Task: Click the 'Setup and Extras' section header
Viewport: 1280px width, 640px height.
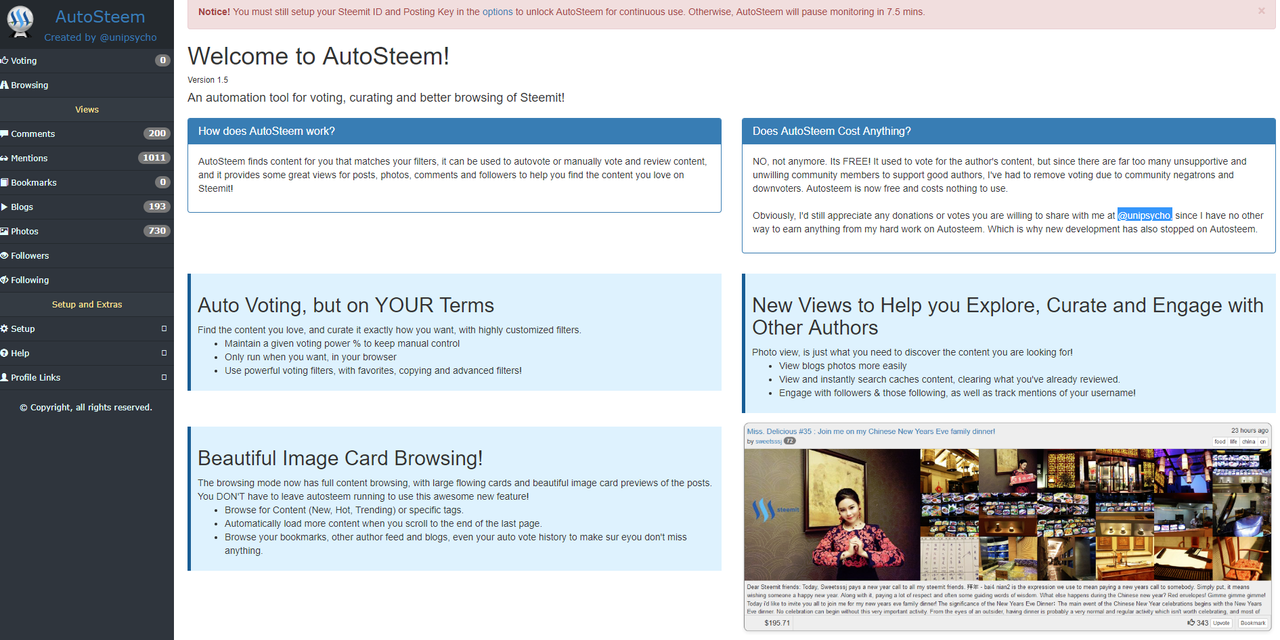Action: (x=87, y=304)
